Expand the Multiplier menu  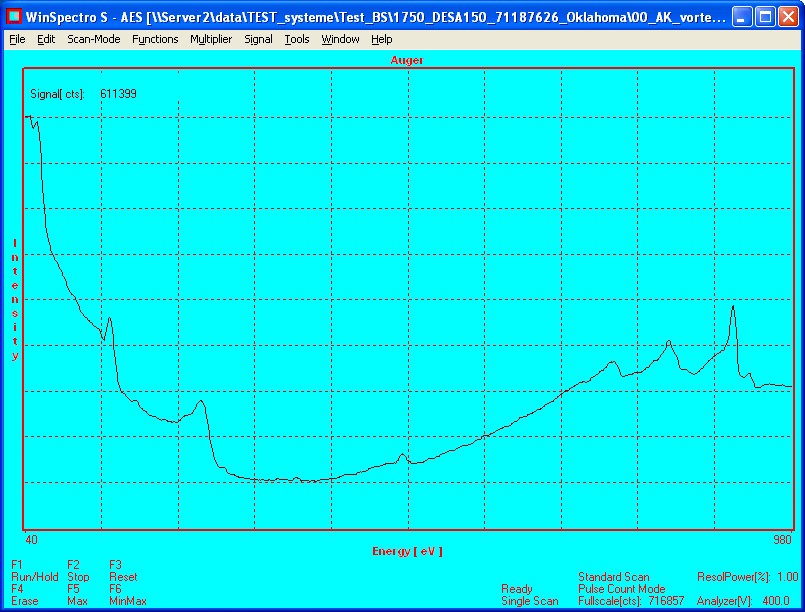pos(211,39)
